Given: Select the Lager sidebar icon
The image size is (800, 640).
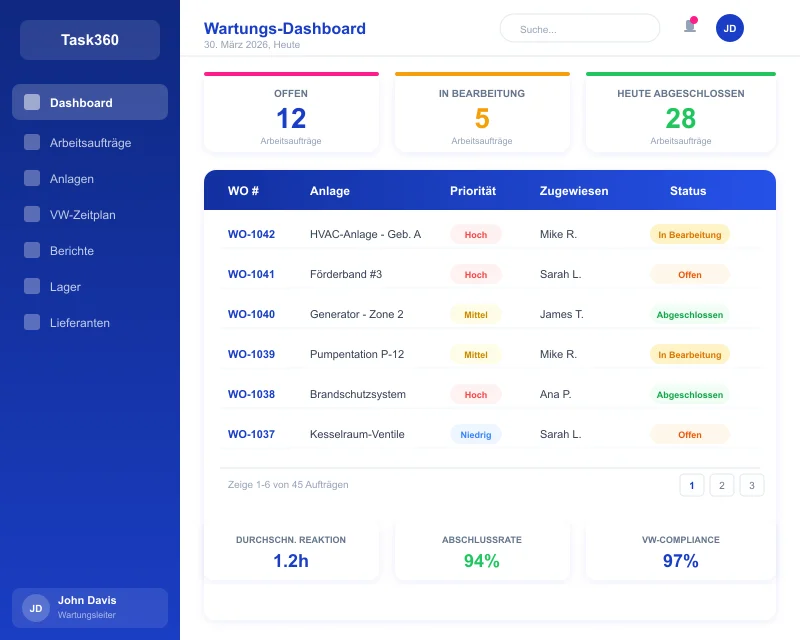Looking at the screenshot, I should pyautogui.click(x=30, y=287).
